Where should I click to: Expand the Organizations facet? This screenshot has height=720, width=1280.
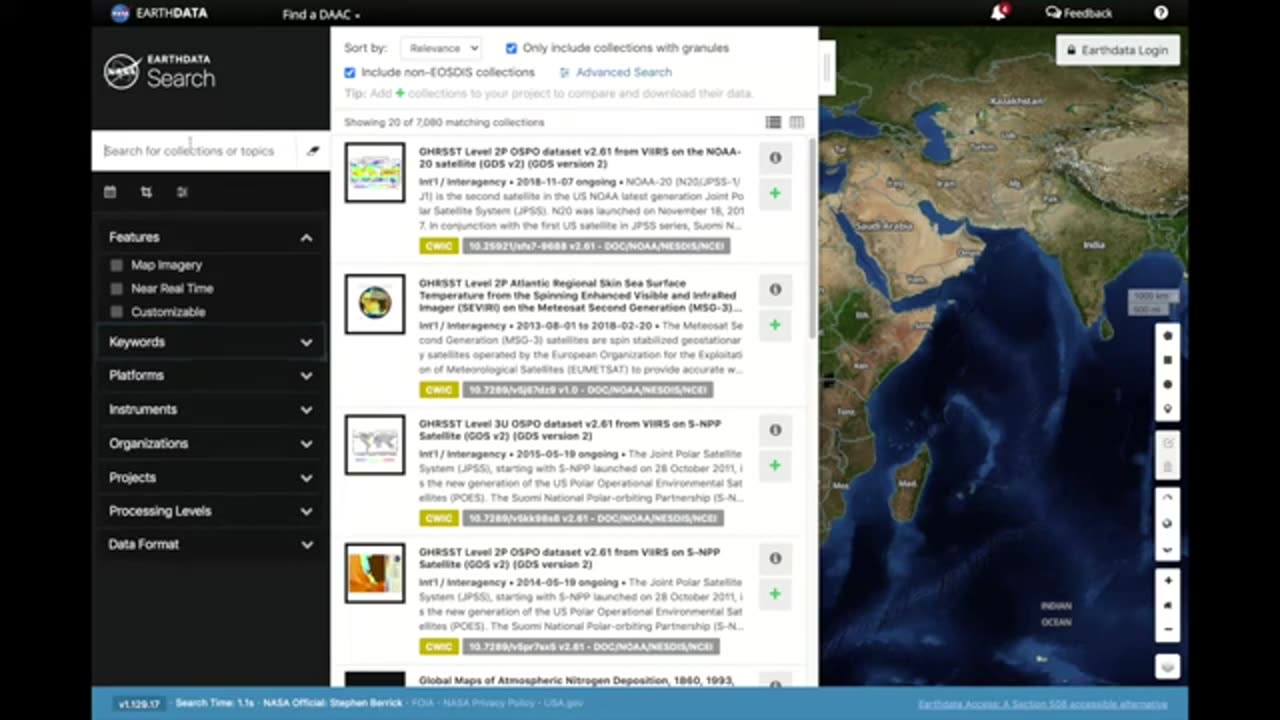(210, 443)
